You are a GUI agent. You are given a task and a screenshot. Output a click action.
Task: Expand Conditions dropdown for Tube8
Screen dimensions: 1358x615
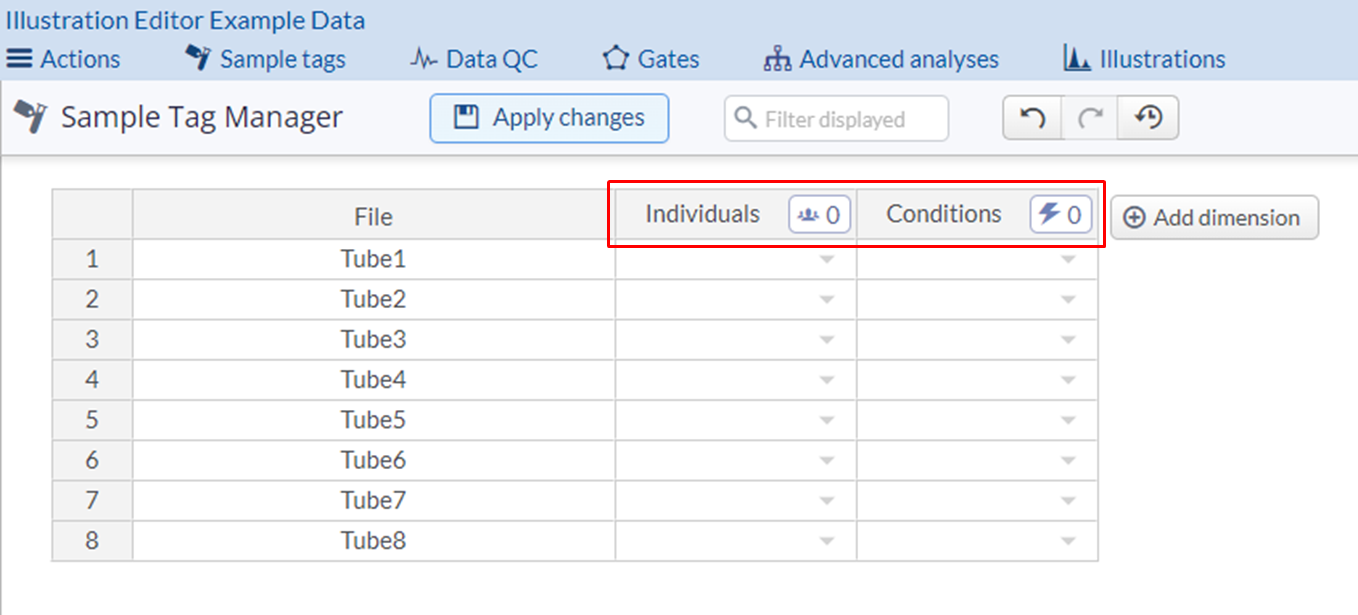pos(1068,541)
